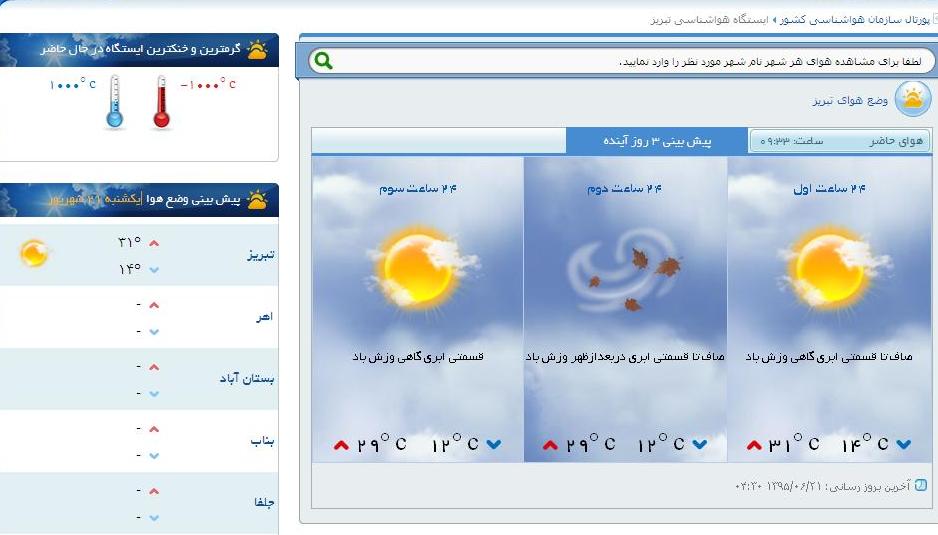Viewport: 938px width, 535px height.
Task: Click the red max arrow beside ۳۱°C
Action: pyautogui.click(x=754, y=445)
